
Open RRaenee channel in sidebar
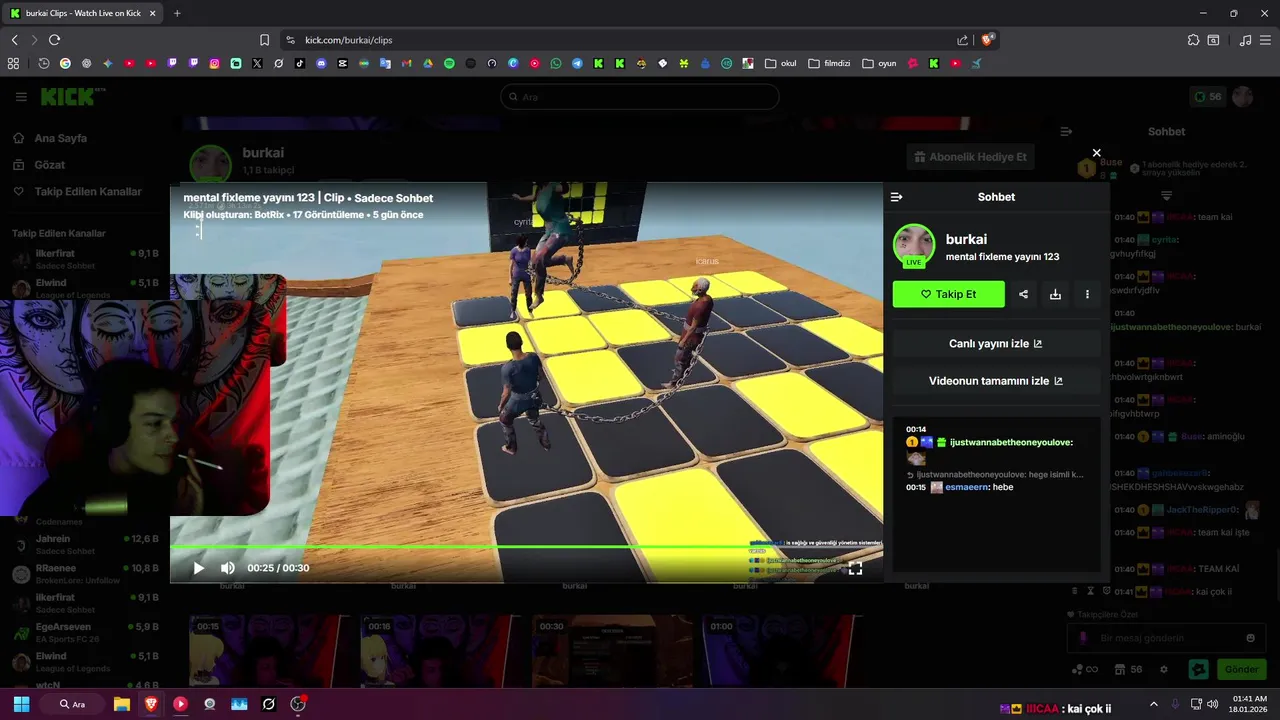point(85,573)
